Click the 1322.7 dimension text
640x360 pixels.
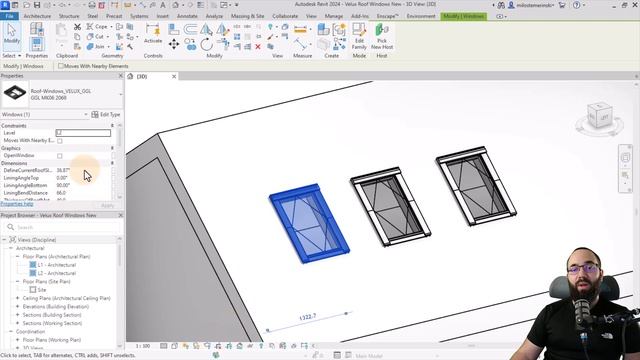[308, 317]
